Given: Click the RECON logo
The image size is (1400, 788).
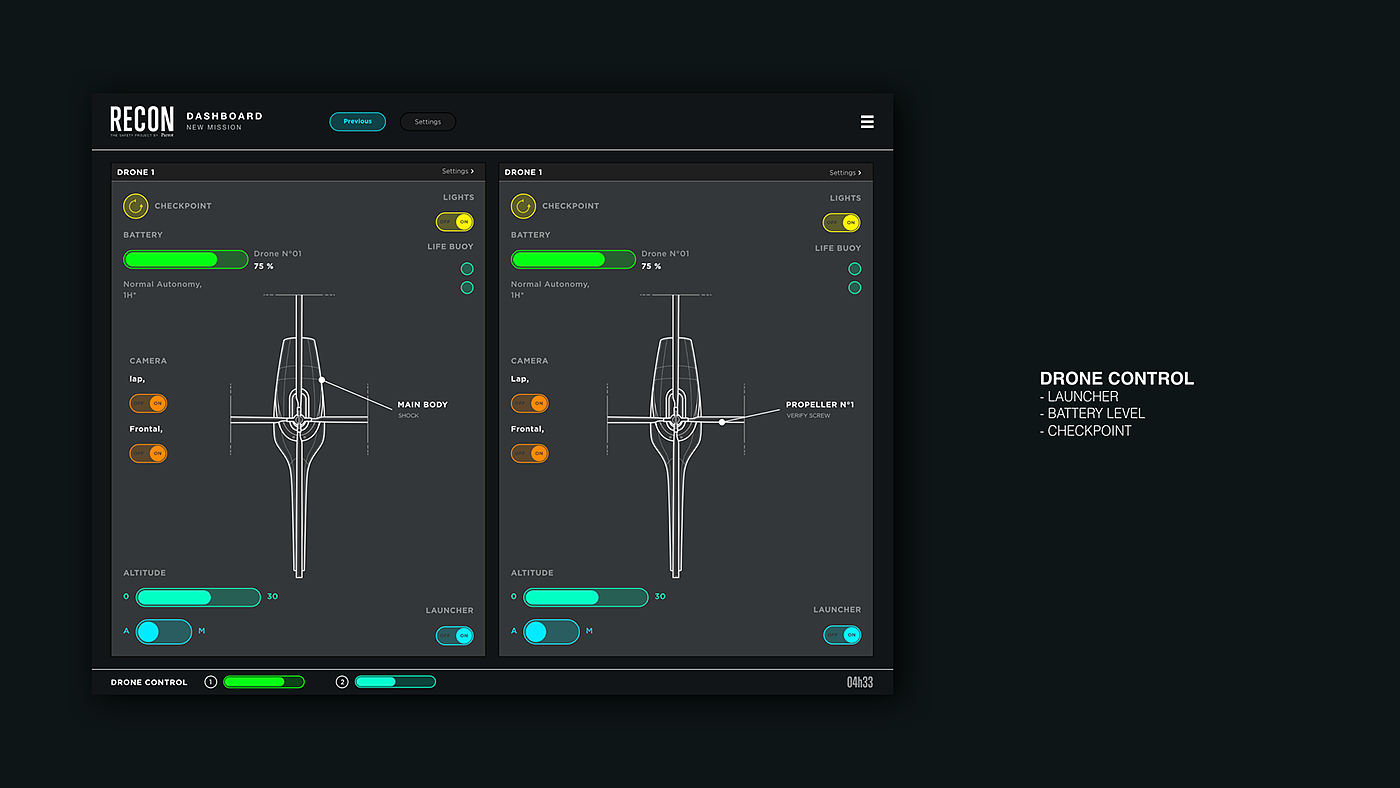Looking at the screenshot, I should pyautogui.click(x=142, y=121).
